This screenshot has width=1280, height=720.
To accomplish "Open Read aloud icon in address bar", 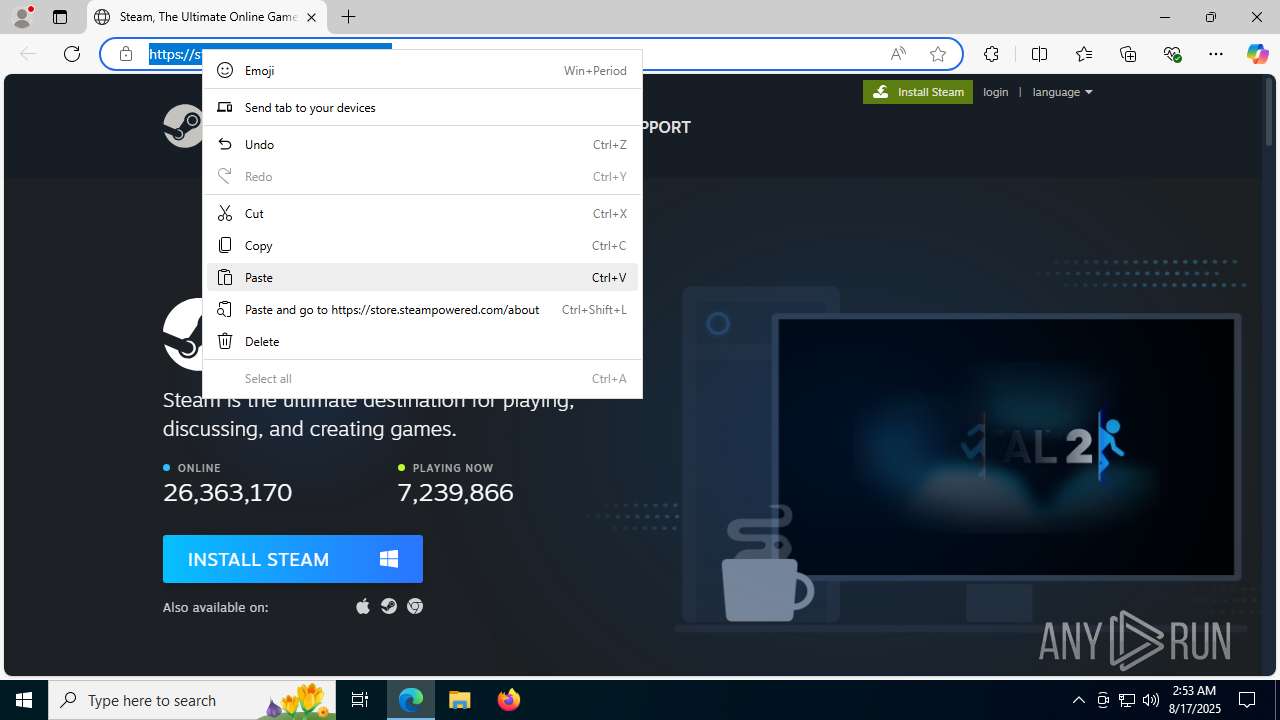I will click(898, 54).
